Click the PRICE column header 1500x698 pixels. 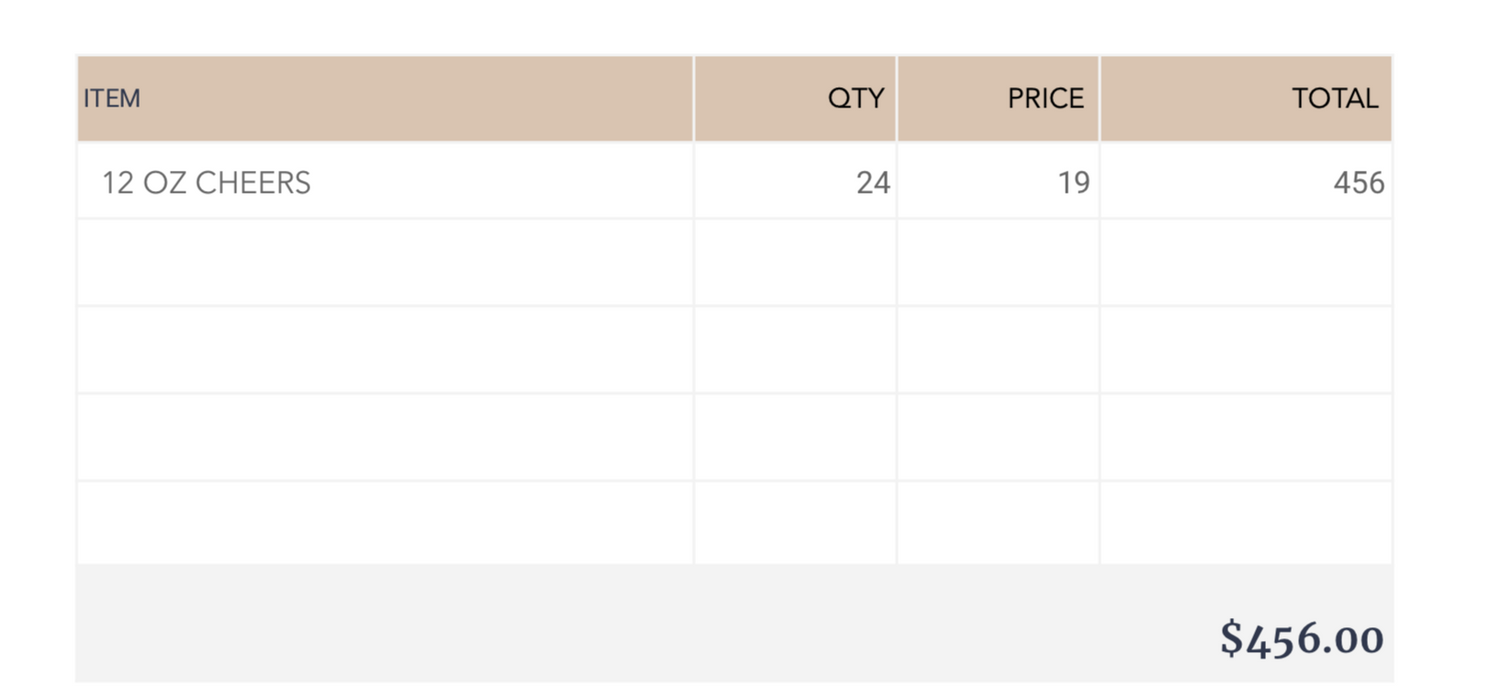998,98
